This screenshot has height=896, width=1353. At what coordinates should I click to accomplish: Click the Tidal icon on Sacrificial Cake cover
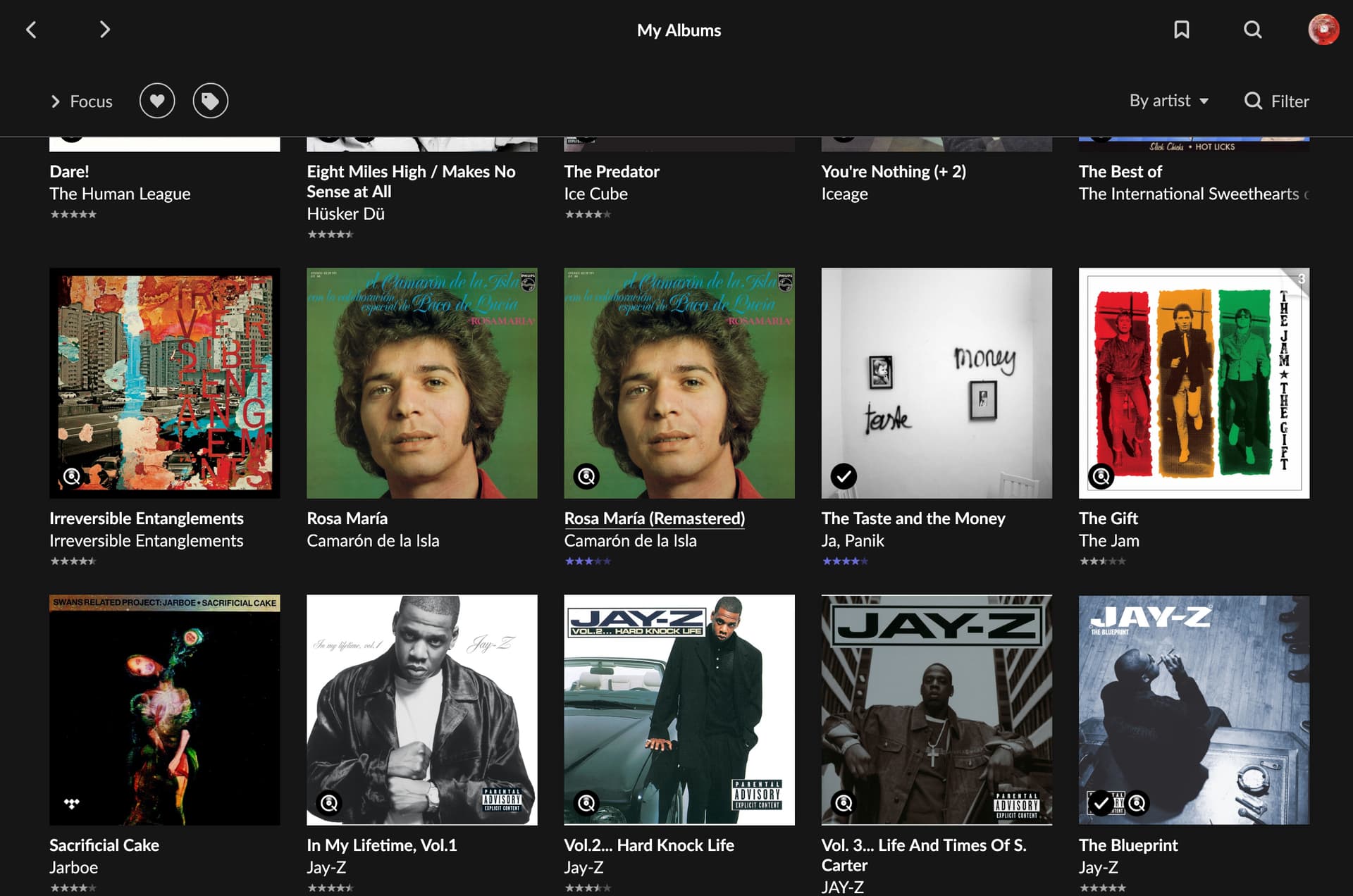click(71, 802)
